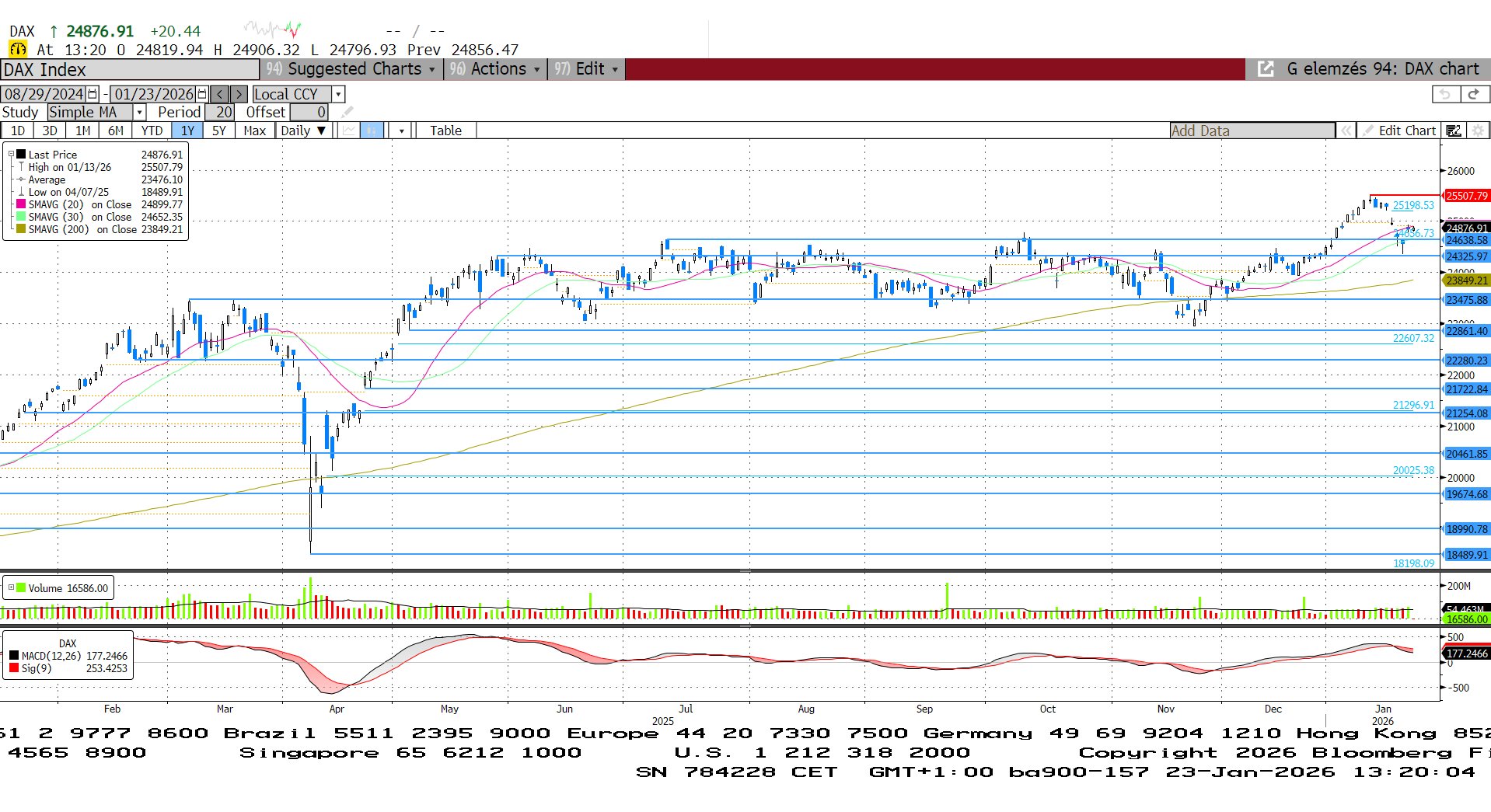Click the SMAVG (20) magenta color swatch
Viewport: 1491px width, 812px height.
(21, 204)
